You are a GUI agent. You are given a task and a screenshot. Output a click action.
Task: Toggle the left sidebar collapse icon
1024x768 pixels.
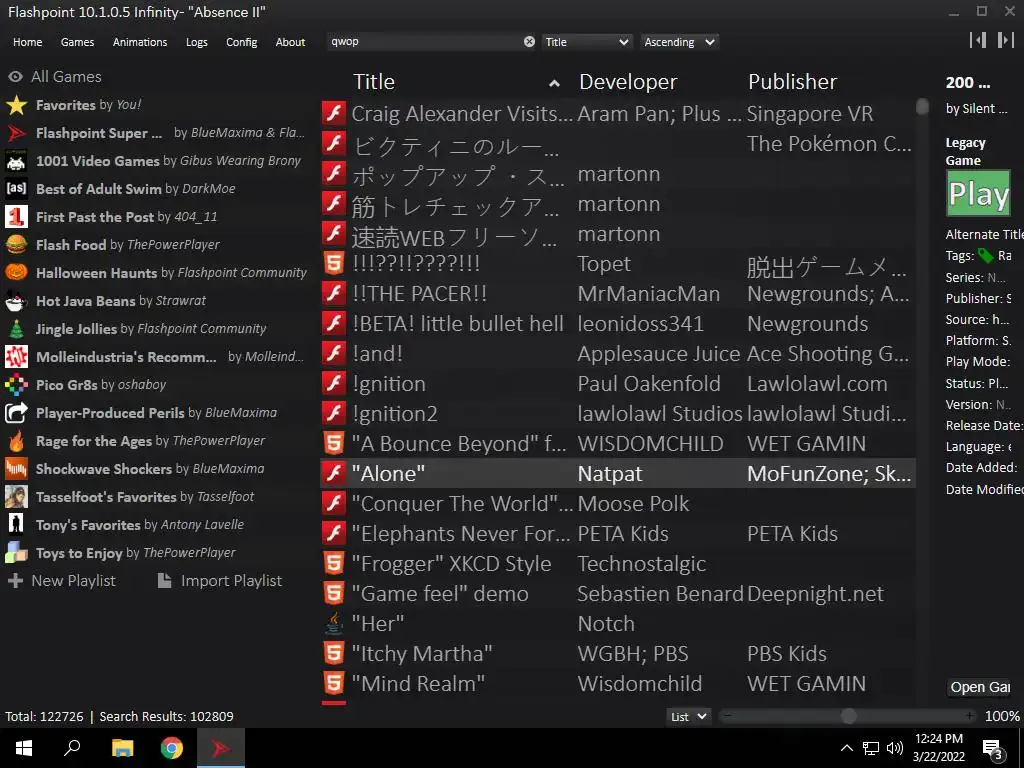978,40
